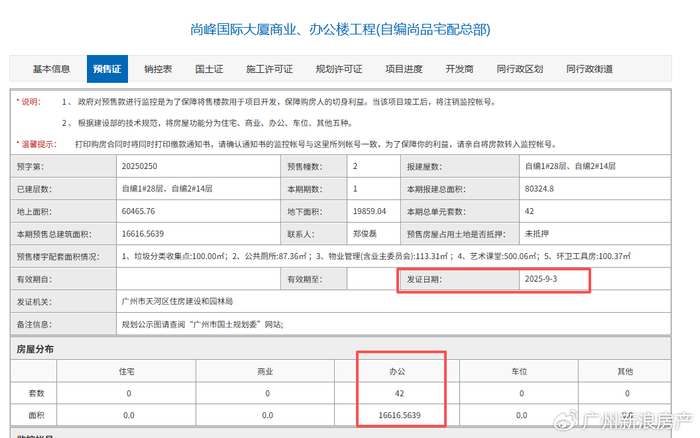Click the 面积 row label
This screenshot has height=438, width=700.
pos(36,415)
